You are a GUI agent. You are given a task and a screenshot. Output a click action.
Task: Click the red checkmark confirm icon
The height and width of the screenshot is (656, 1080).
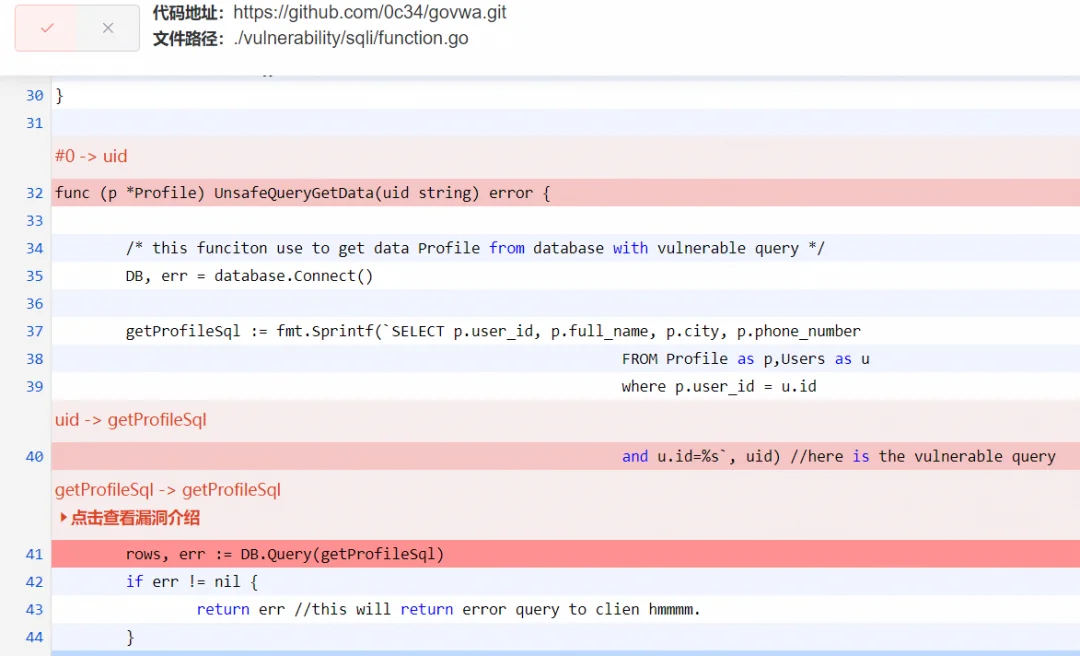47,28
